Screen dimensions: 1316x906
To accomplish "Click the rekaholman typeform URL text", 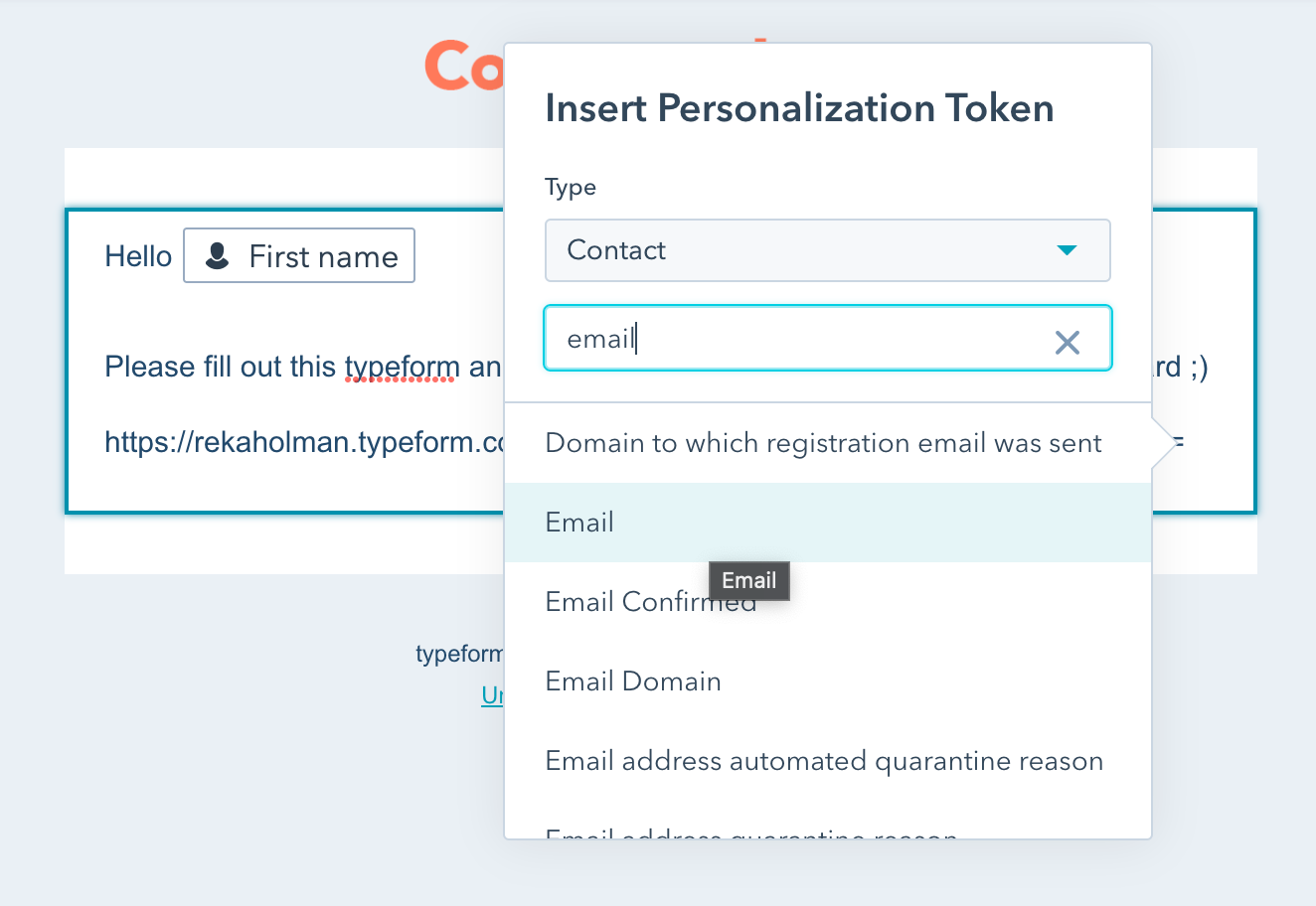I will pyautogui.click(x=305, y=441).
